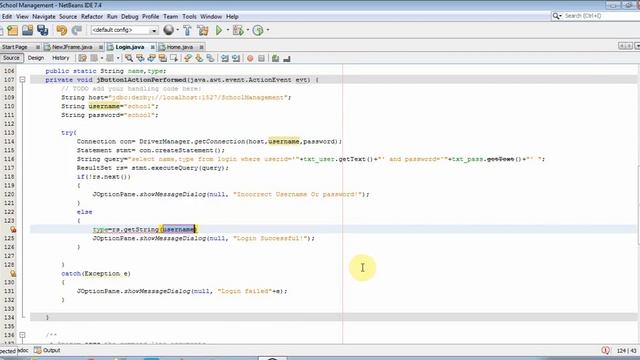Expand the globe browser dropdown arrow
Screen dimensions: 640x360
pos(178,30)
